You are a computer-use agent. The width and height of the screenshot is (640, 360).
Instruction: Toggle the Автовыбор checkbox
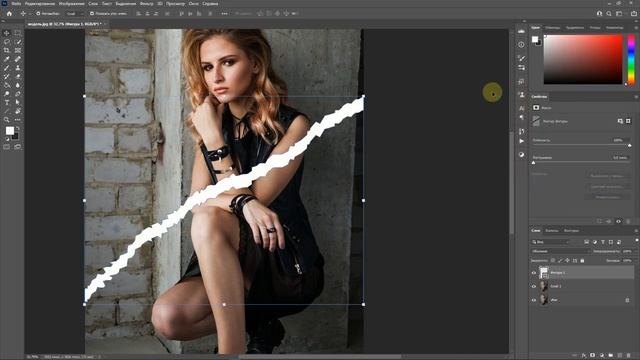(x=38, y=13)
